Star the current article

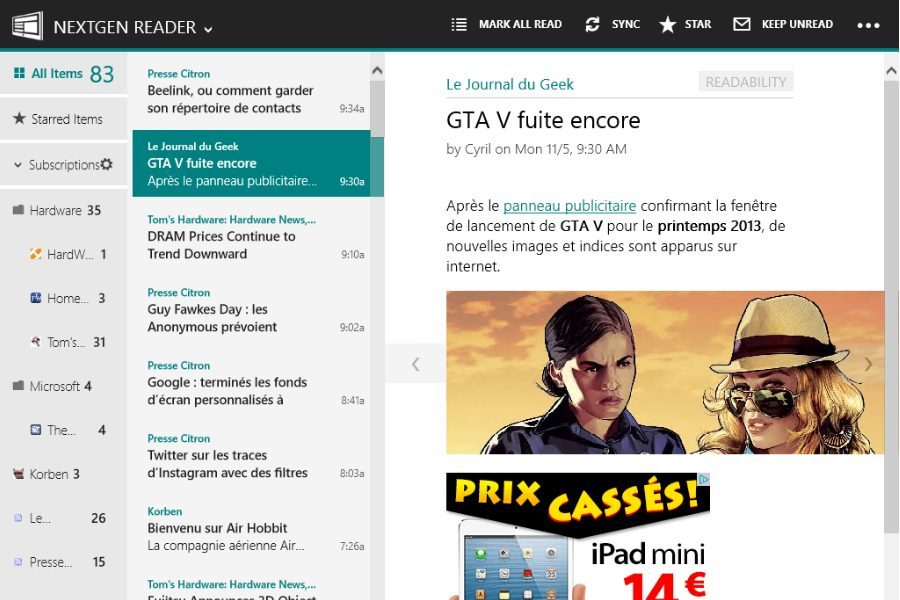[x=668, y=25]
